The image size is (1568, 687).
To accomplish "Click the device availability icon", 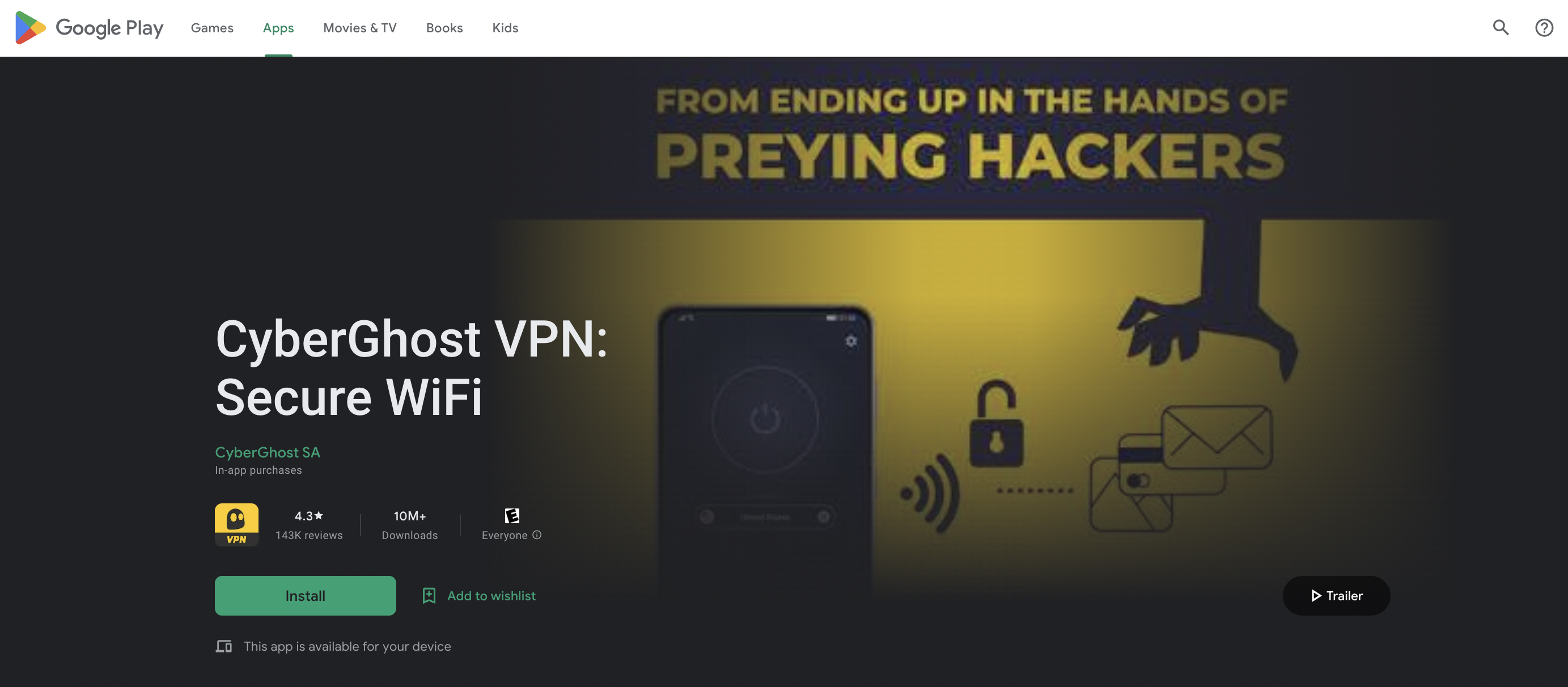I will [223, 646].
